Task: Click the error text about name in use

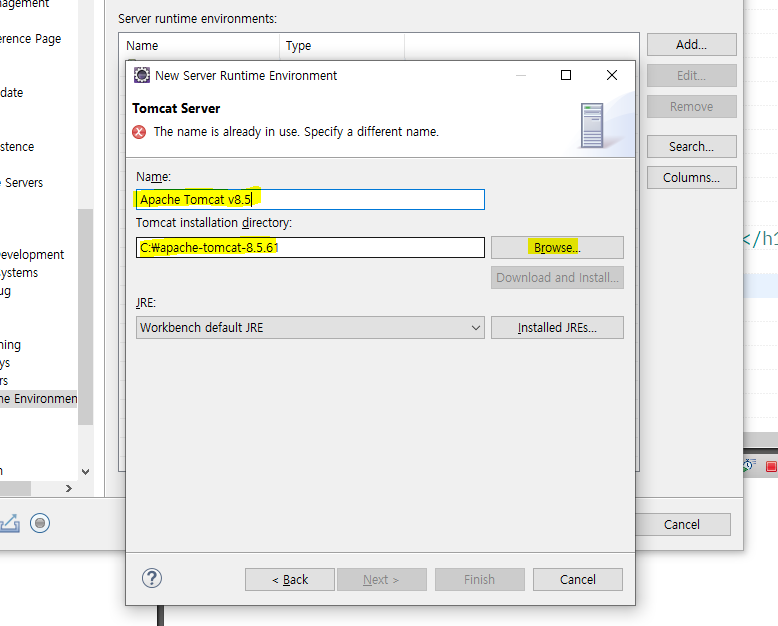Action: [296, 132]
